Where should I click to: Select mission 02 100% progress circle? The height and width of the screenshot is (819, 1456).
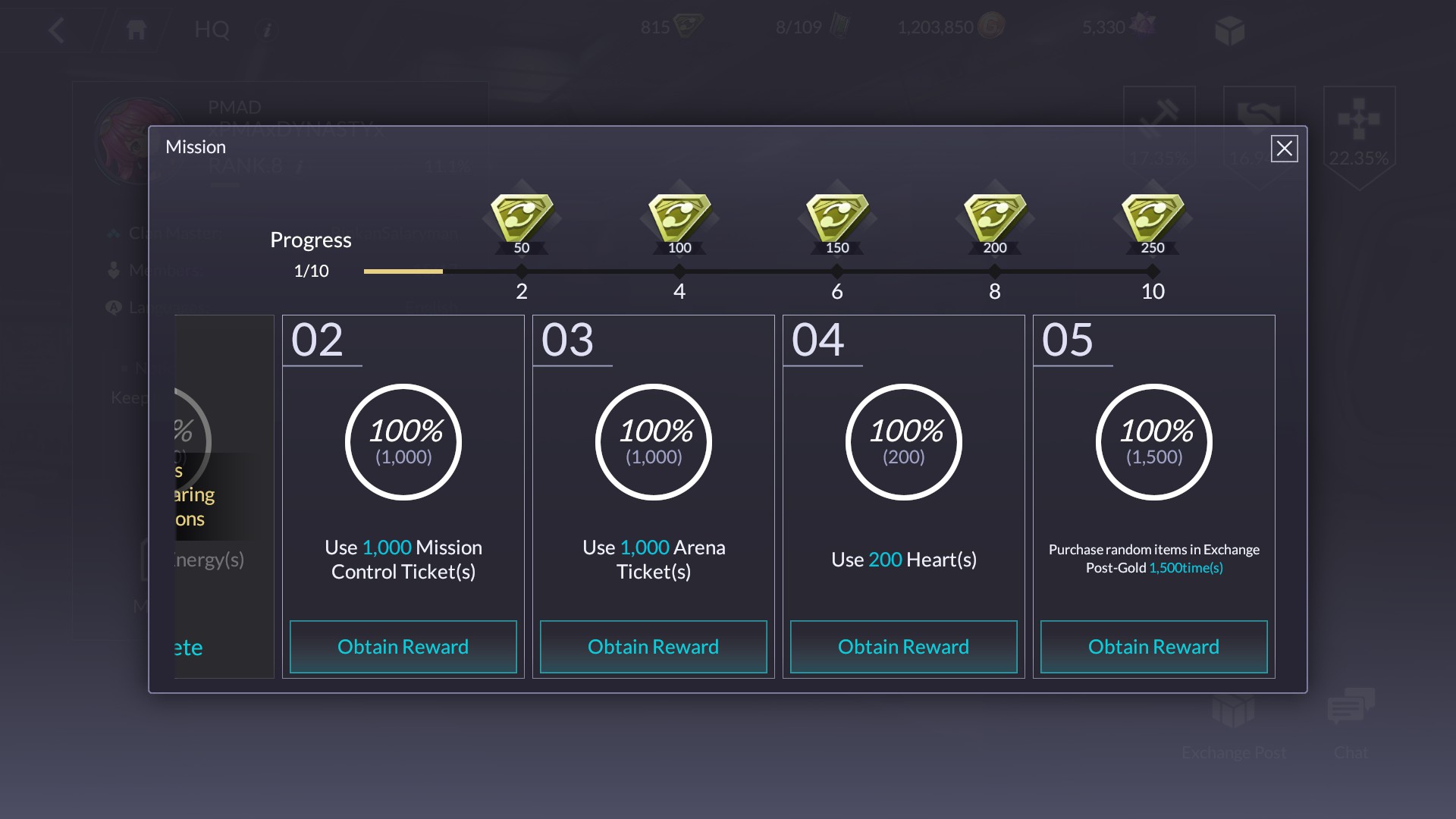pyautogui.click(x=403, y=442)
